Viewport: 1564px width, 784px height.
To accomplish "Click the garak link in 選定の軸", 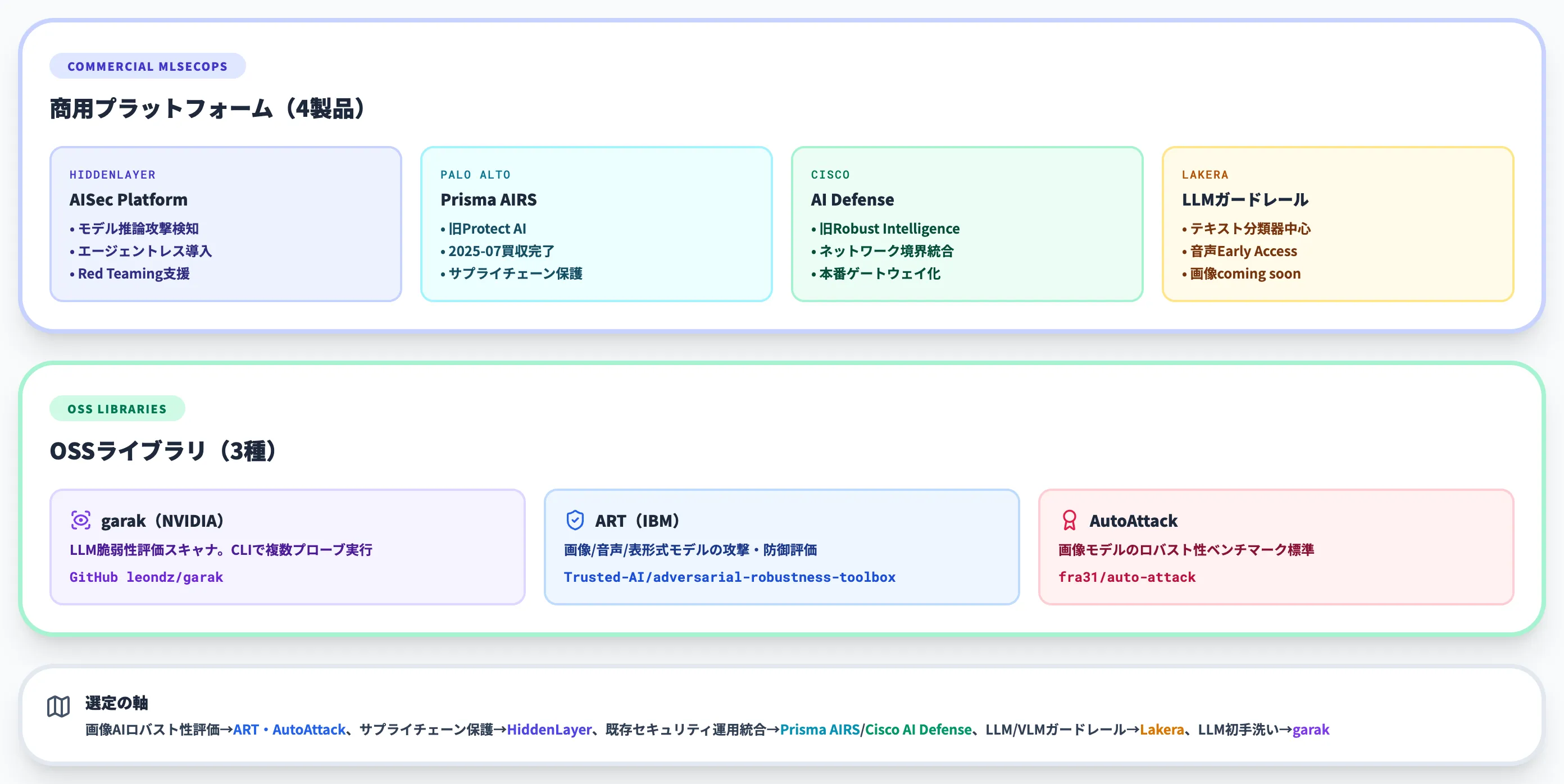I will point(1311,730).
